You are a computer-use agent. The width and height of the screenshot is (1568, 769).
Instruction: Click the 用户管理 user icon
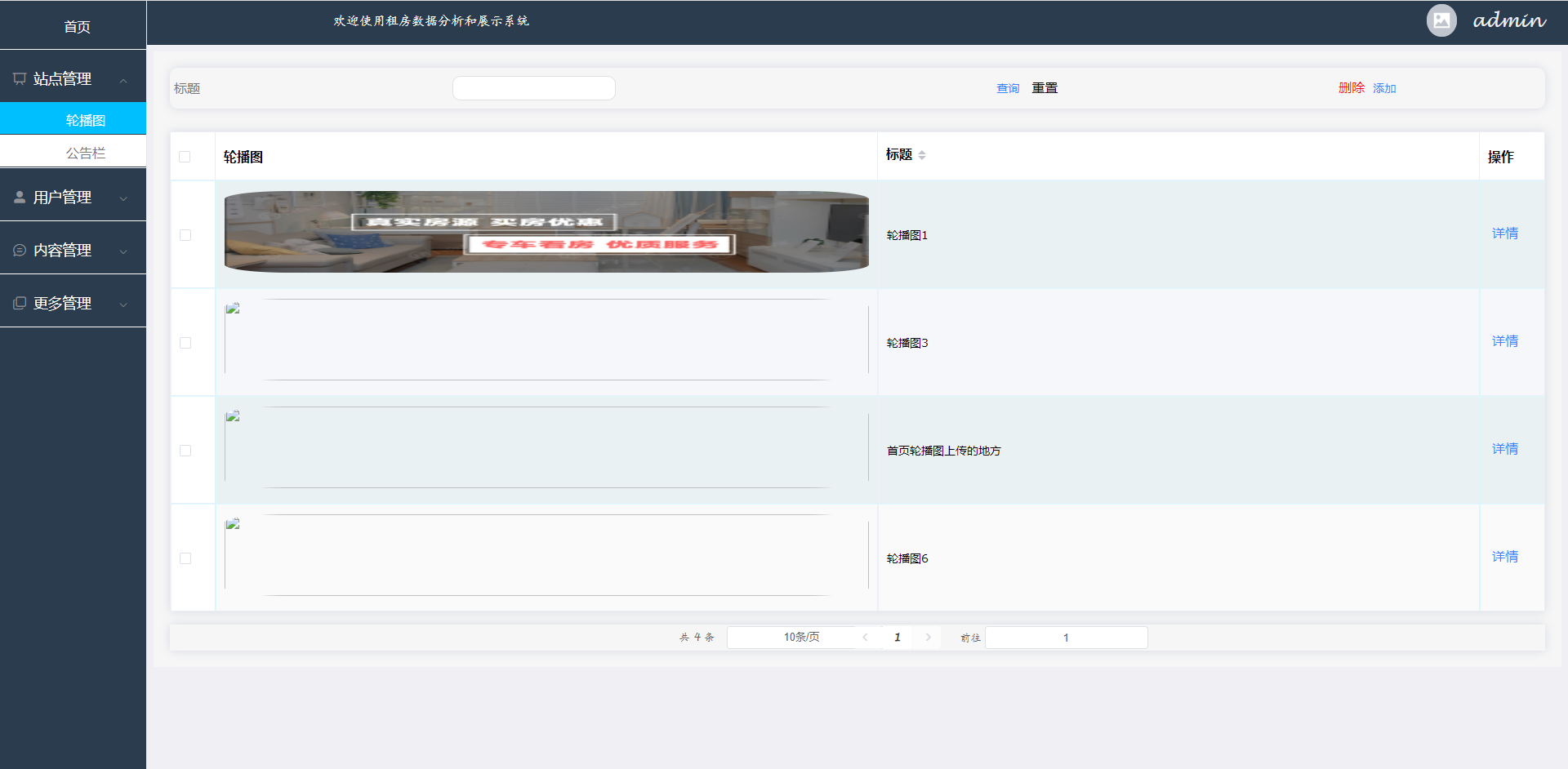point(20,196)
